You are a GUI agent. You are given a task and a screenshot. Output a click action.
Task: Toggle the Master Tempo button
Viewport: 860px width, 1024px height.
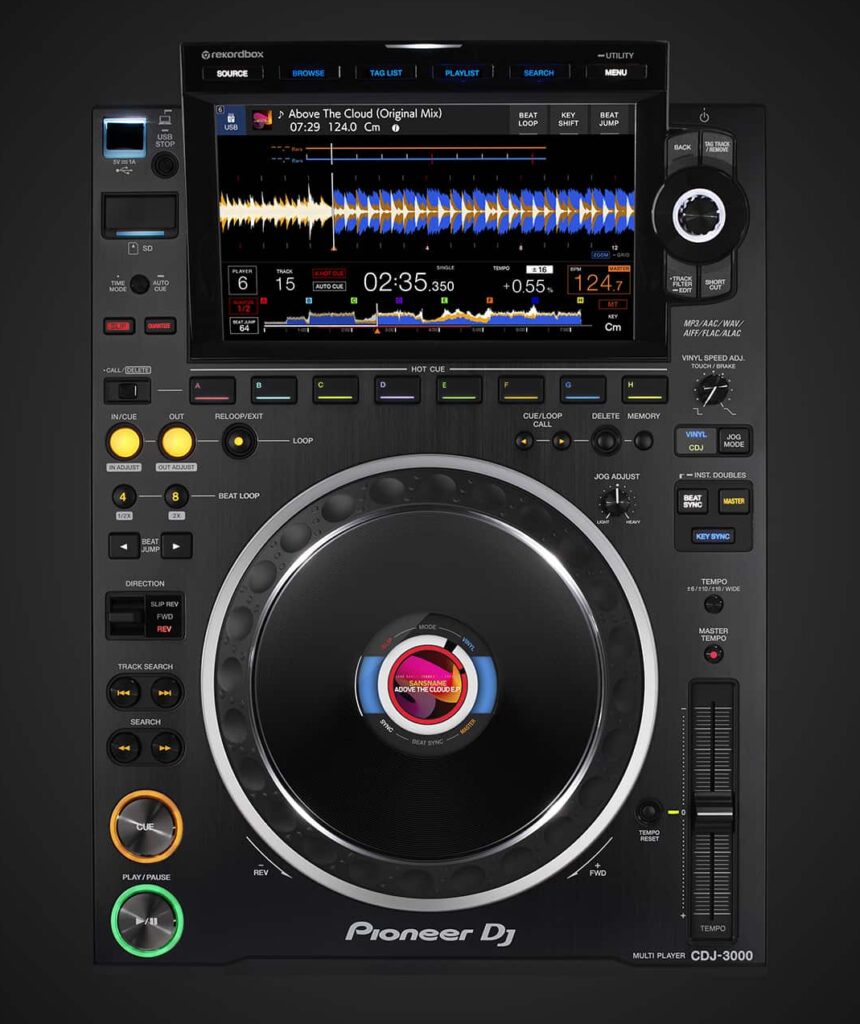pos(713,654)
